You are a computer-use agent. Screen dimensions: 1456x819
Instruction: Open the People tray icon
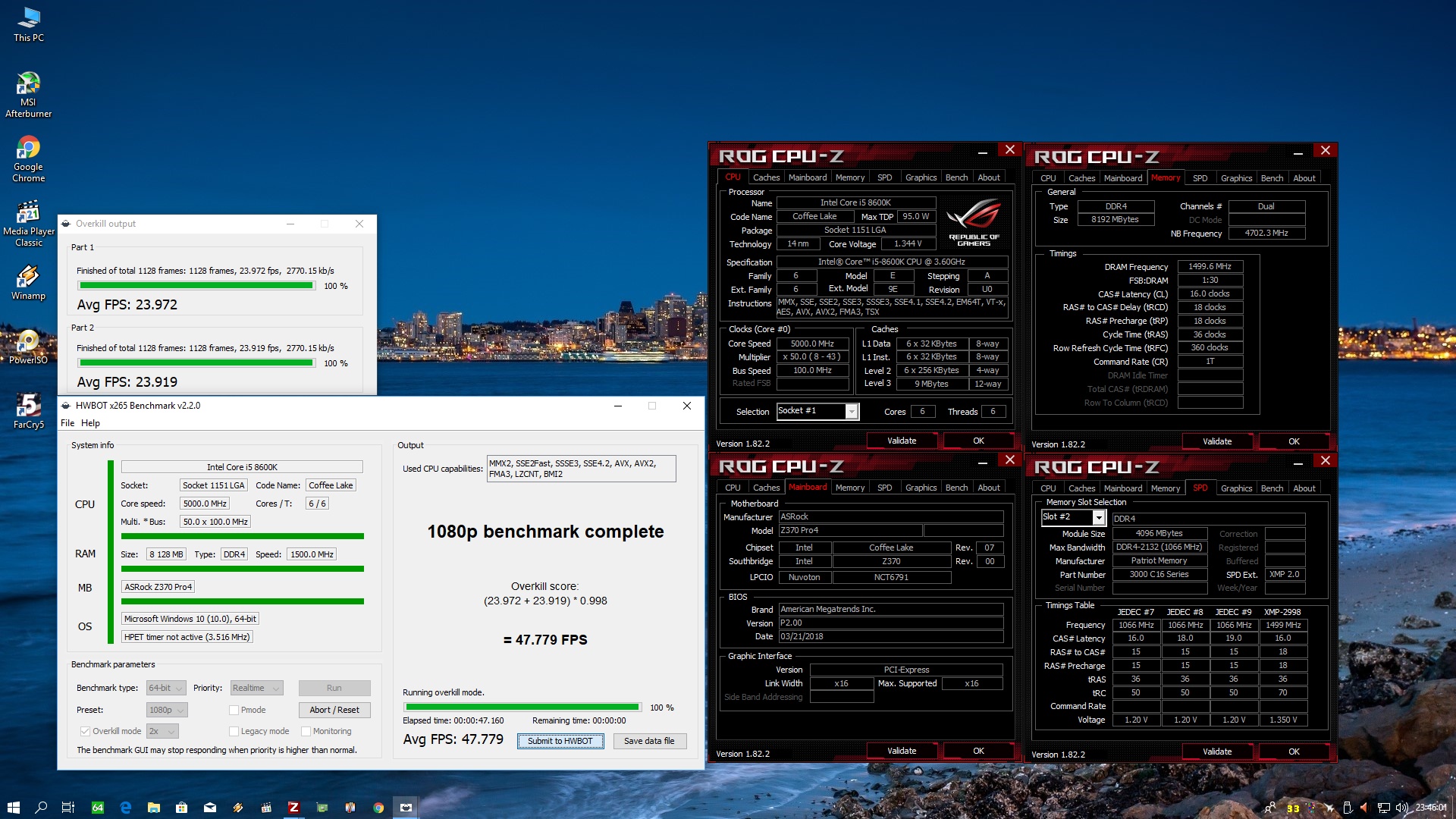[1270, 808]
